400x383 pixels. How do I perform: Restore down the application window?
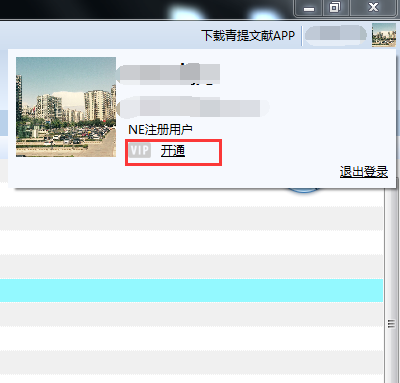tap(335, 8)
